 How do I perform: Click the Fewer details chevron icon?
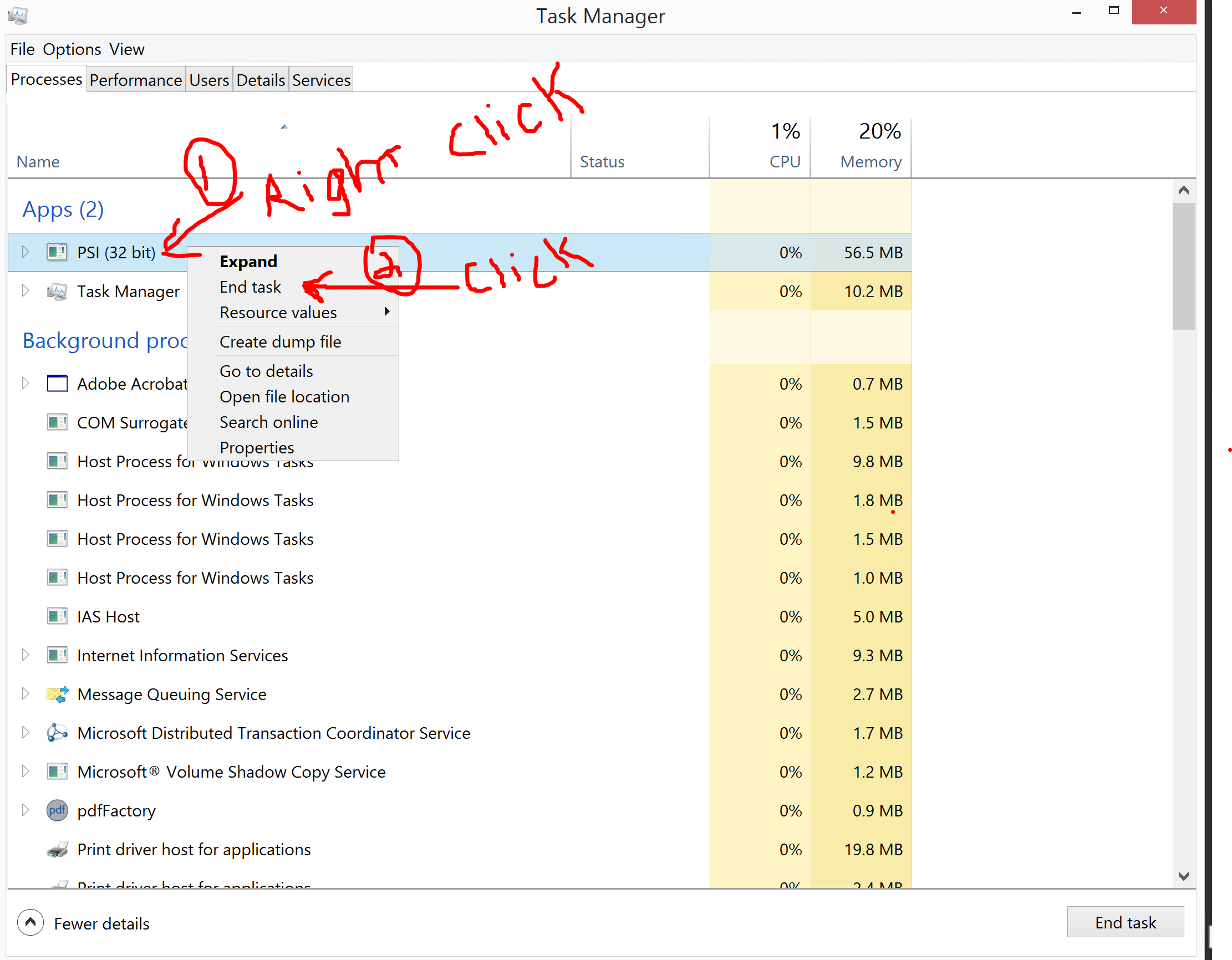pos(30,923)
